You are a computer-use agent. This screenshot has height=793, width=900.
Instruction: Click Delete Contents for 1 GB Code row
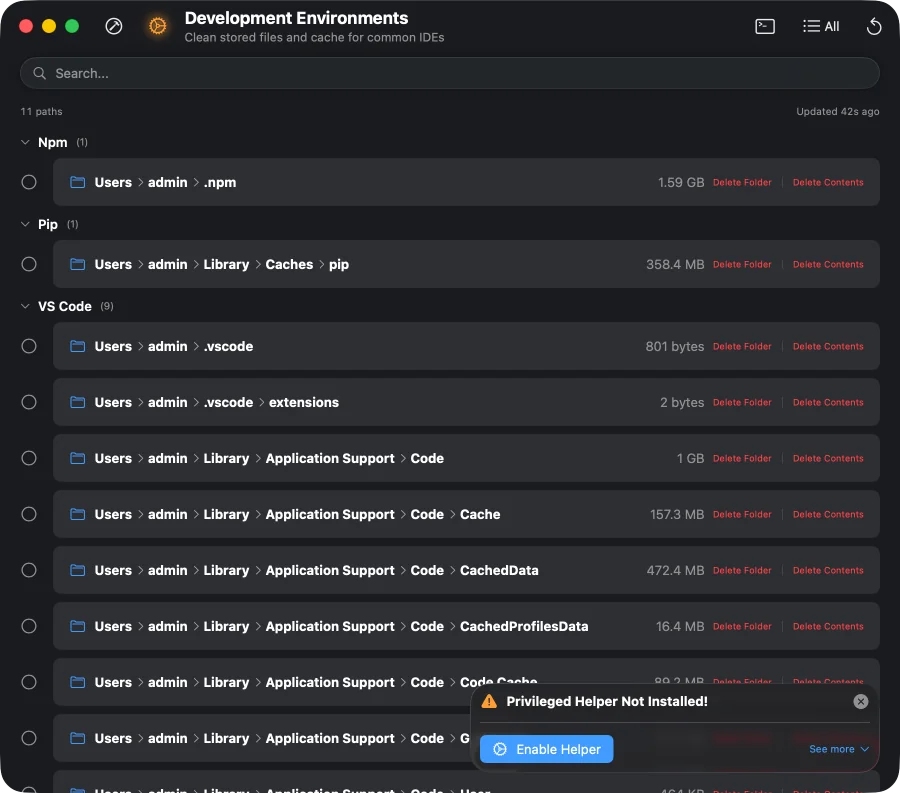click(828, 458)
